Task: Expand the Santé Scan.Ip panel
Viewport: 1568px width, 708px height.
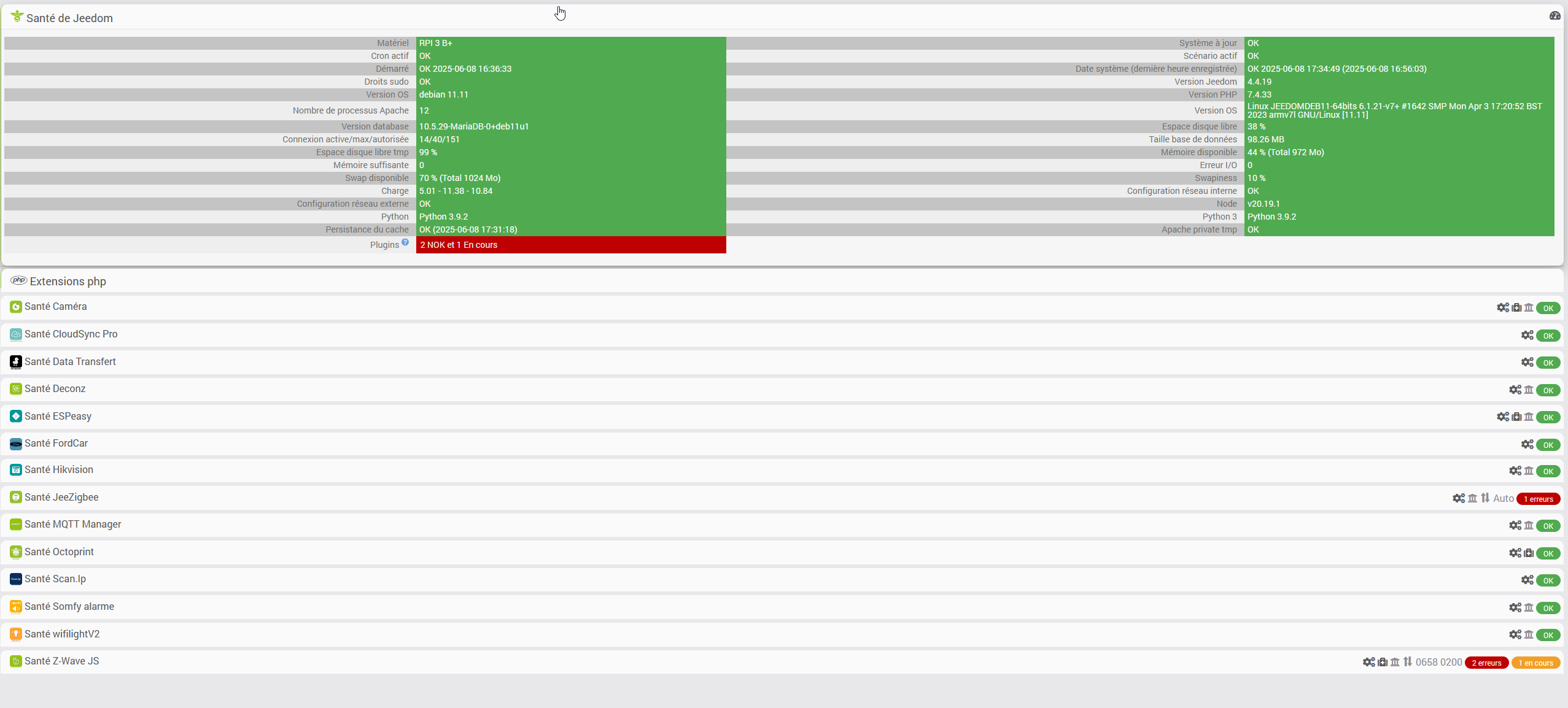Action: point(782,580)
